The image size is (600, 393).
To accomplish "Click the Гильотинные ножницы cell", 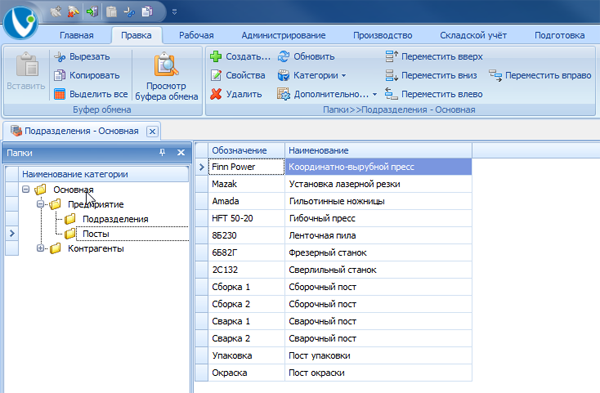I will click(378, 201).
